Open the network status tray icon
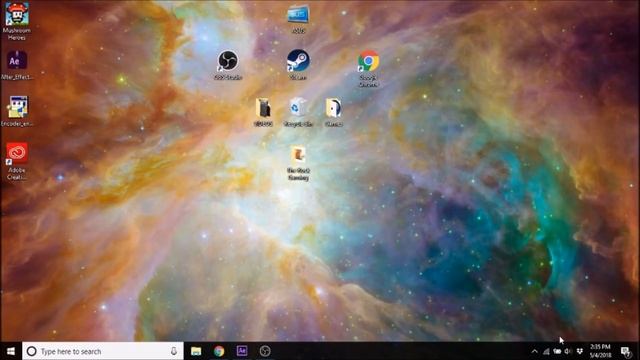This screenshot has height=360, width=640. pos(546,351)
